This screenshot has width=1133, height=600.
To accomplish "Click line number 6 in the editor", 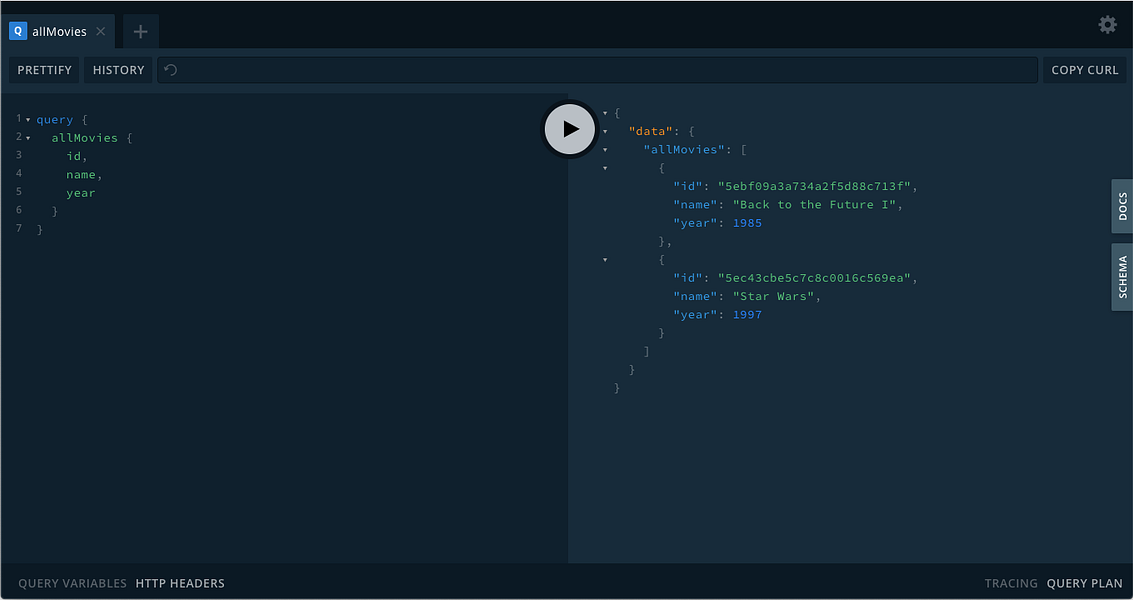I will tap(19, 210).
